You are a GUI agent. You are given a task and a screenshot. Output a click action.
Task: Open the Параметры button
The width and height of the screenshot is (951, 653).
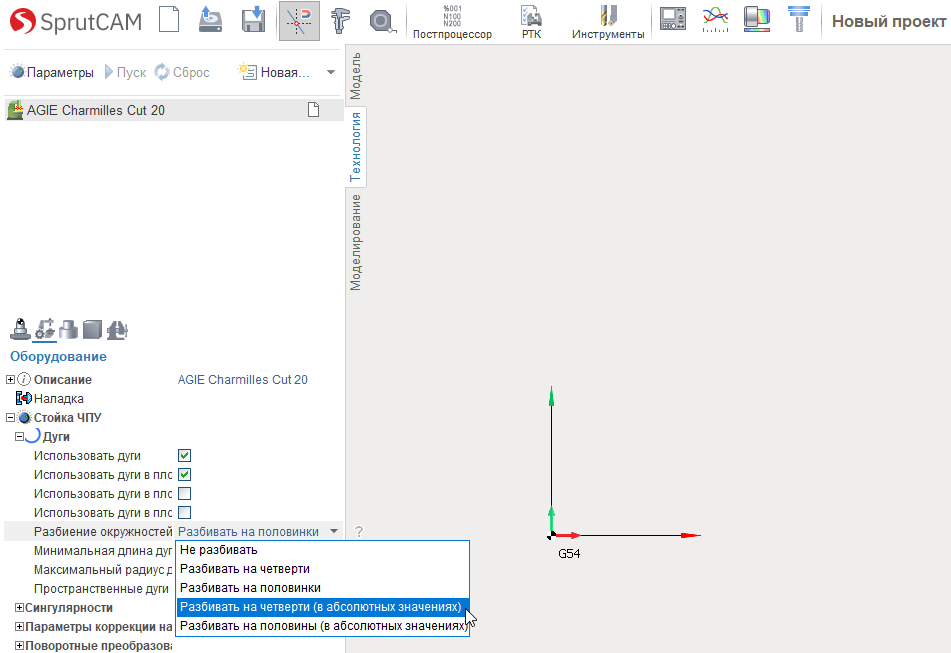[x=52, y=72]
